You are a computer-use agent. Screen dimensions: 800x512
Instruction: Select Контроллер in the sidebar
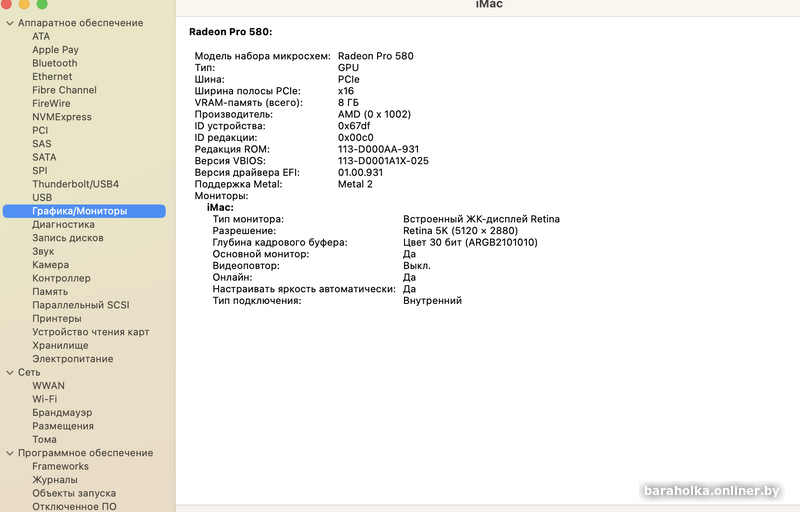coord(61,278)
